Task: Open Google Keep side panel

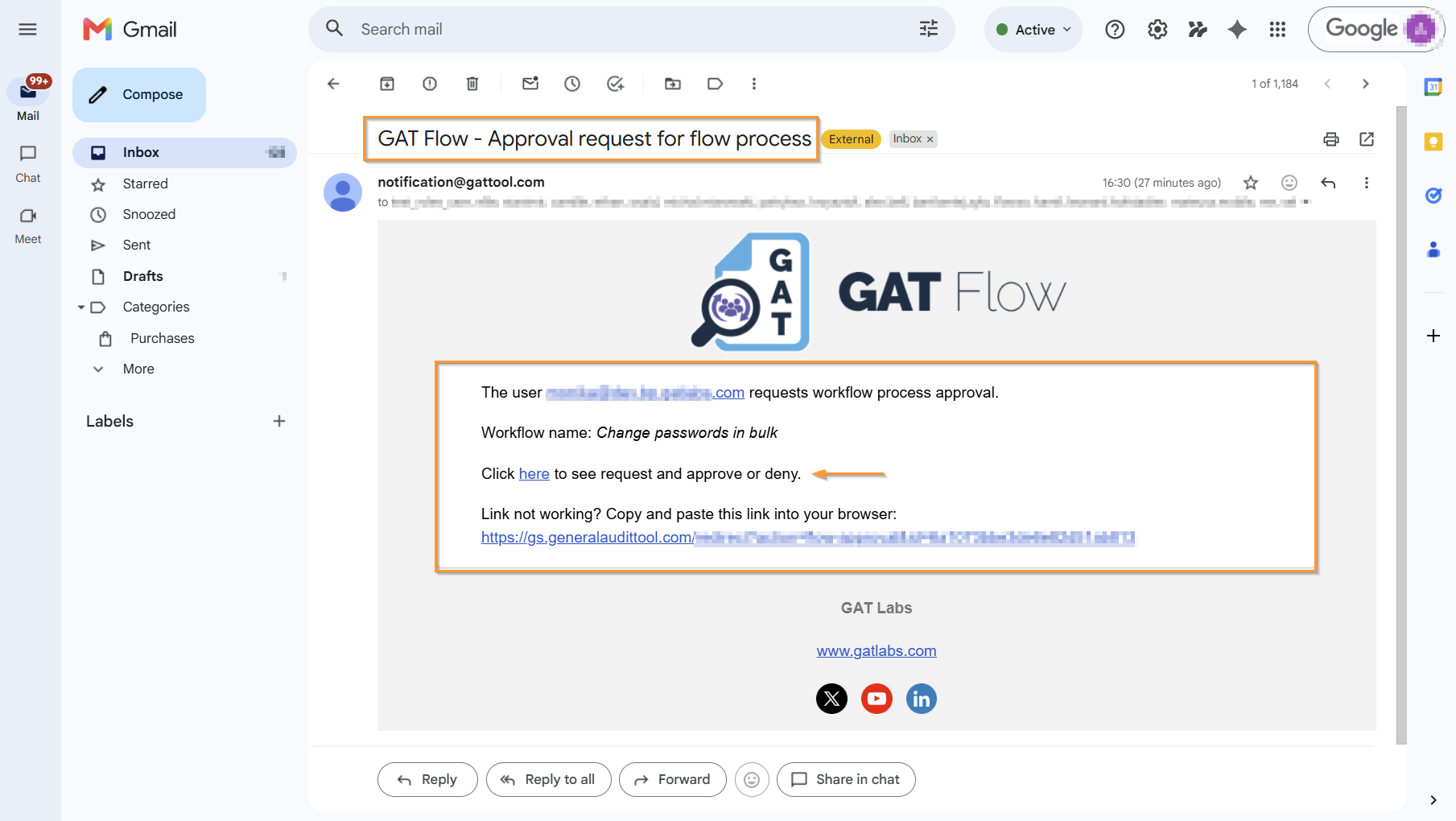Action: (1433, 142)
